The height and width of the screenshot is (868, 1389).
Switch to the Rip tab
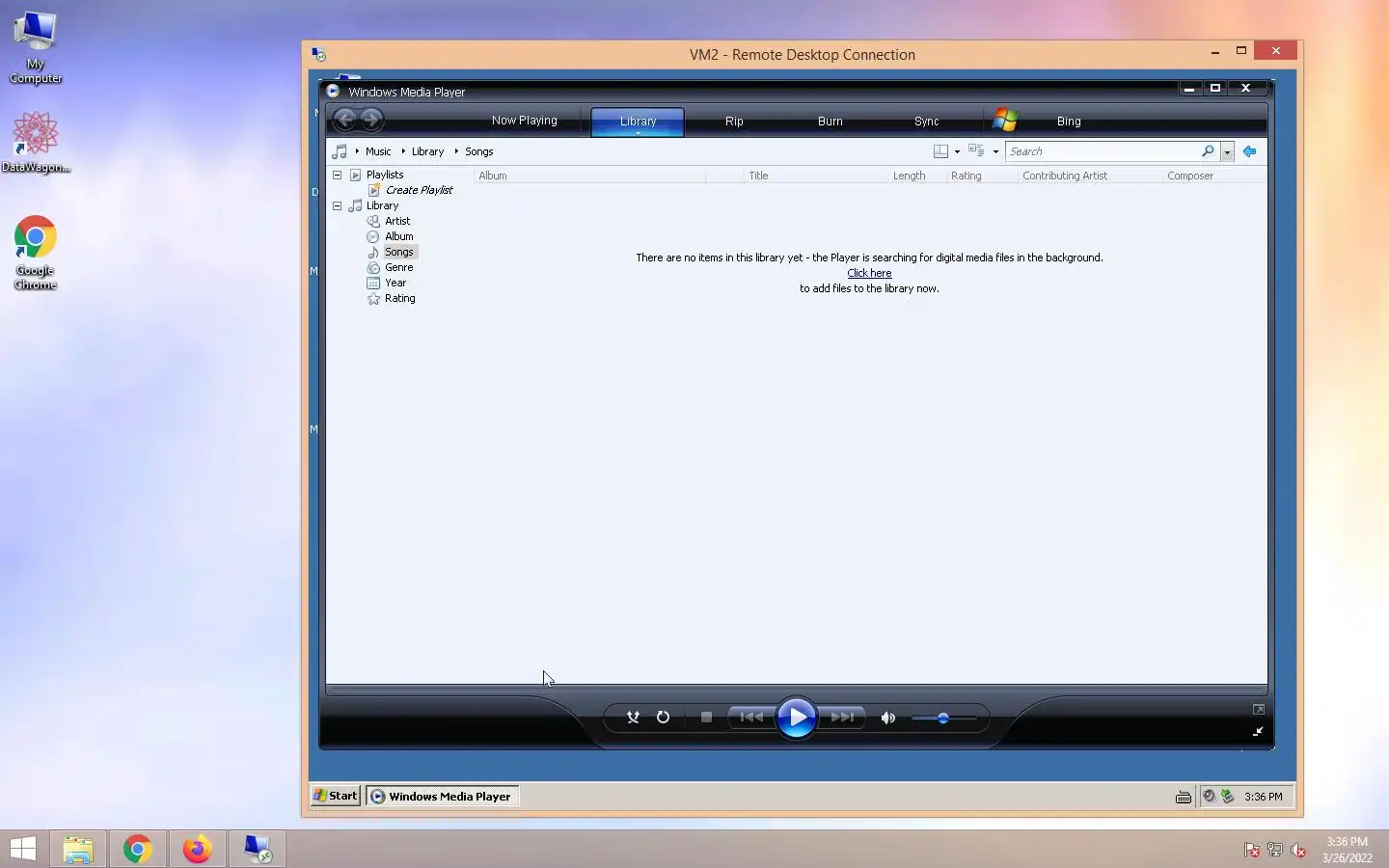click(x=734, y=122)
